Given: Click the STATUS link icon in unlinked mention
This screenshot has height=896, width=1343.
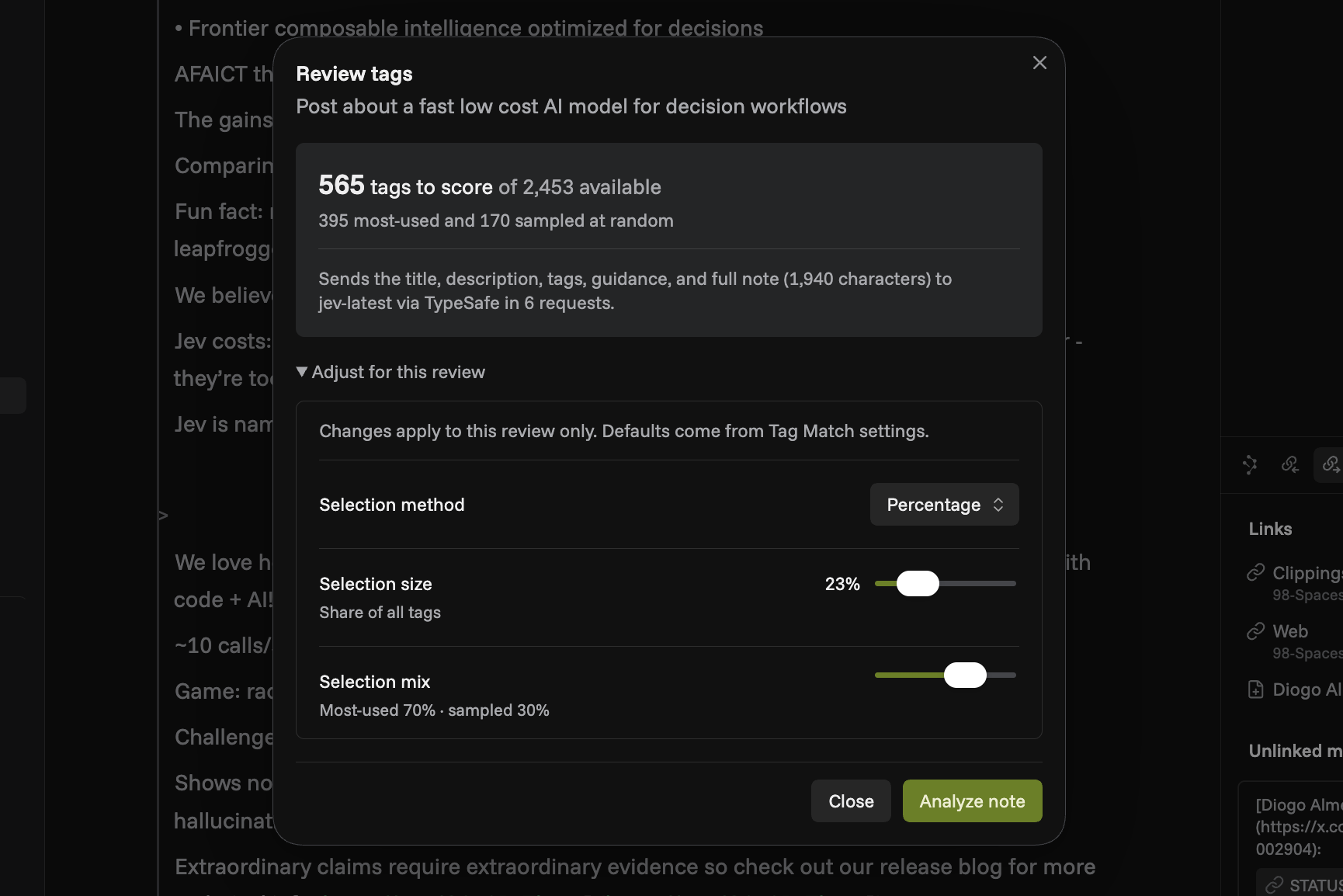Looking at the screenshot, I should [1274, 885].
